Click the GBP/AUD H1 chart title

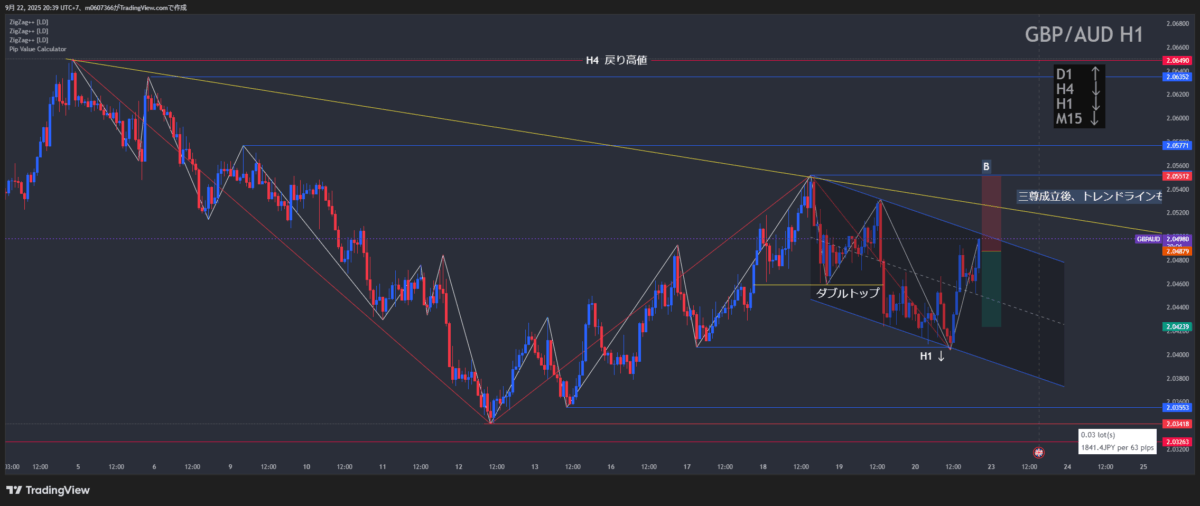(1084, 34)
